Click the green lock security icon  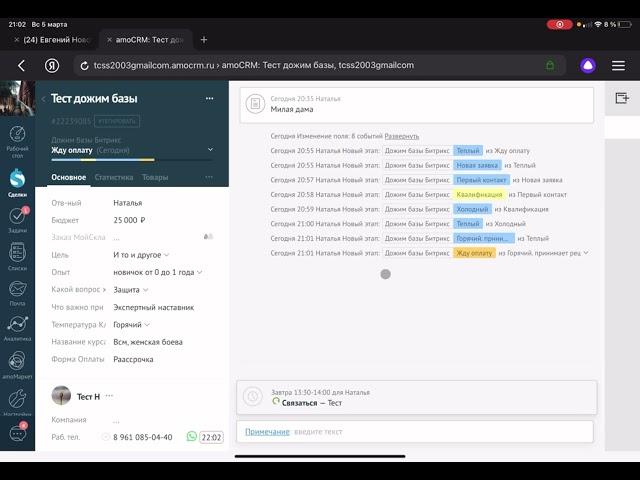[x=550, y=65]
